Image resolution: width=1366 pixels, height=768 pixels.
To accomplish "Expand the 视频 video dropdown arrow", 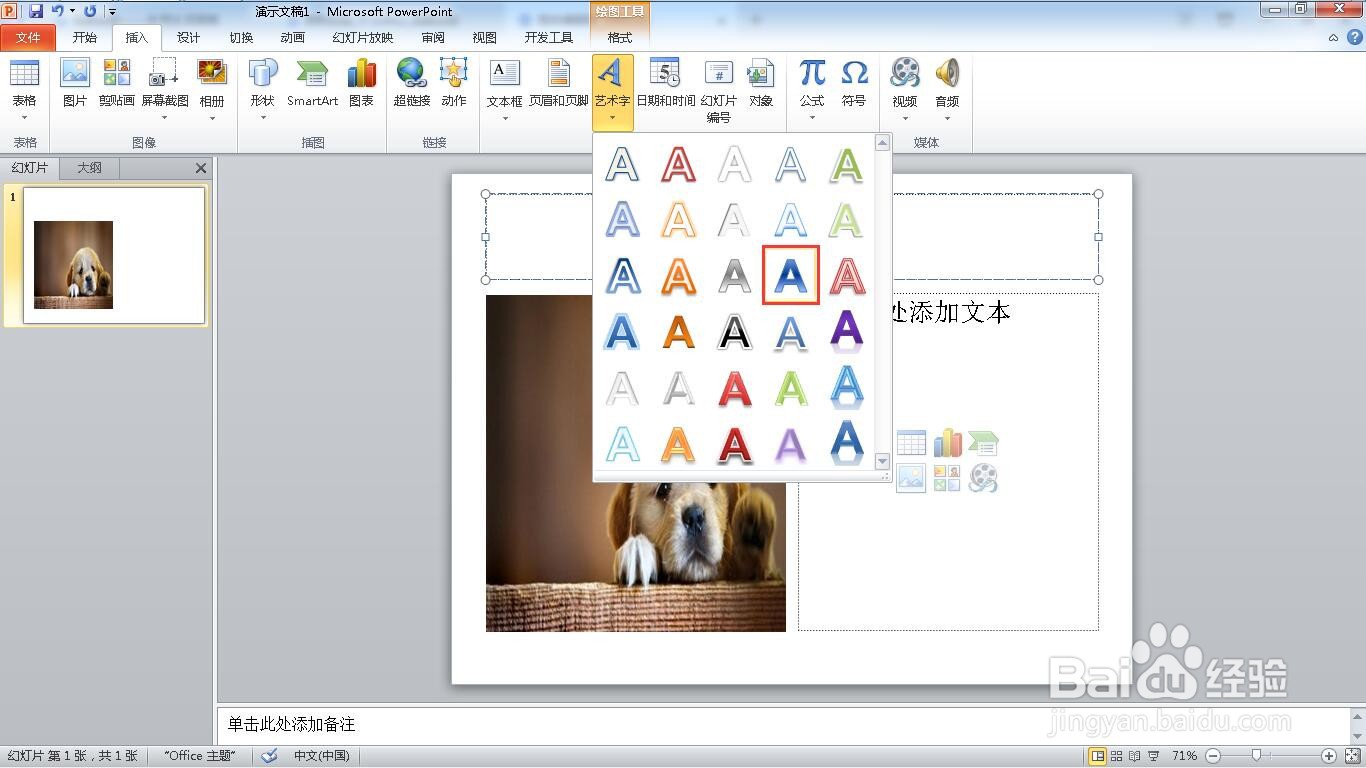I will (x=905, y=118).
